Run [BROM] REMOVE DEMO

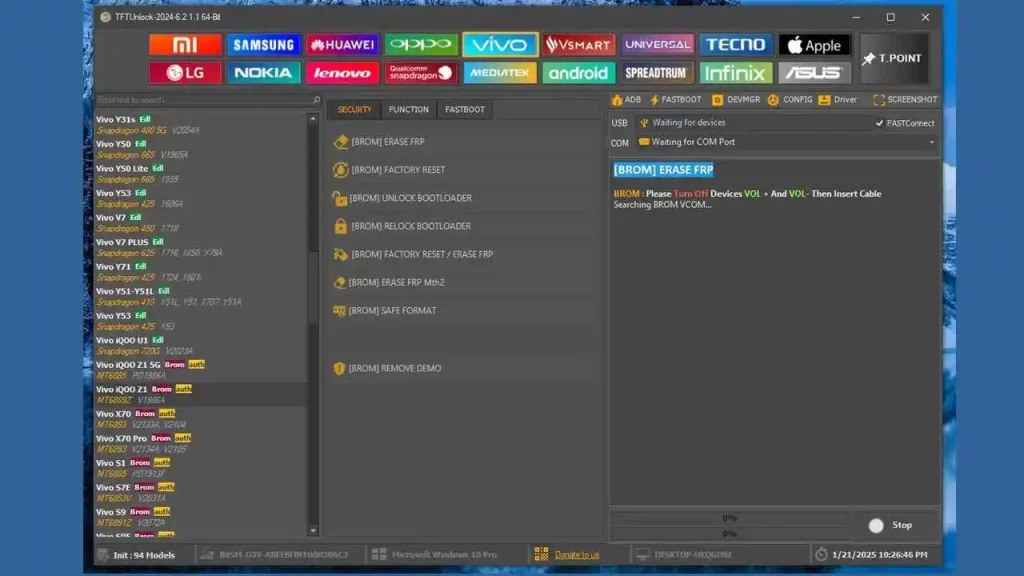(x=462, y=368)
